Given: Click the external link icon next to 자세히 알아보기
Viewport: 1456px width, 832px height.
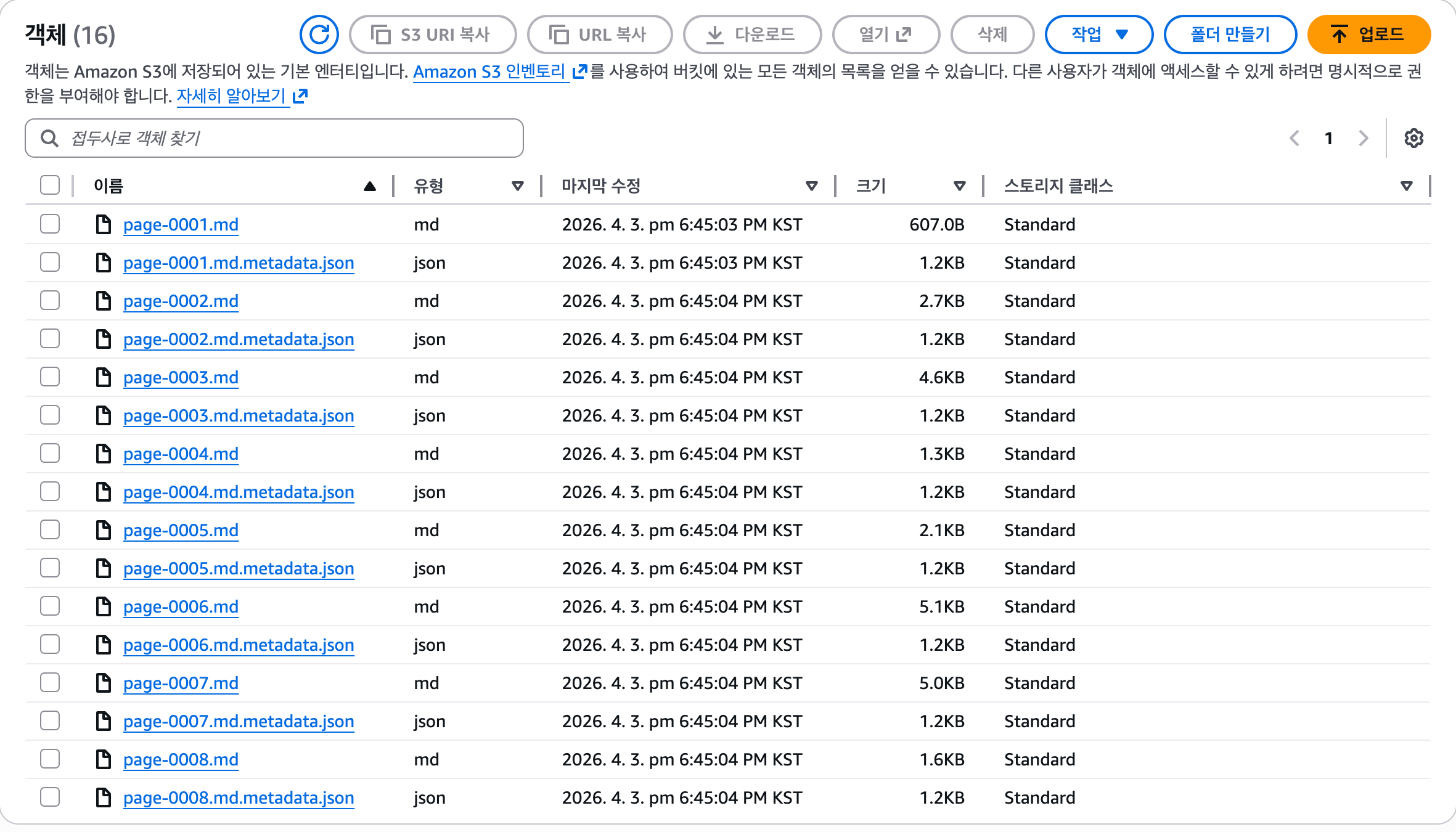Looking at the screenshot, I should [300, 96].
